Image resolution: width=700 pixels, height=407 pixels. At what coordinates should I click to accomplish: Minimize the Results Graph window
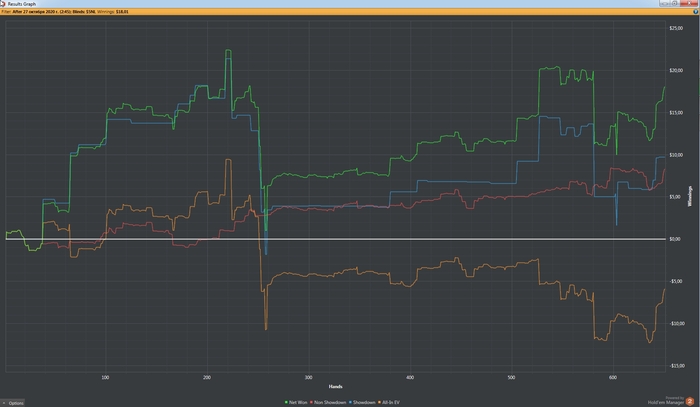[664, 3]
